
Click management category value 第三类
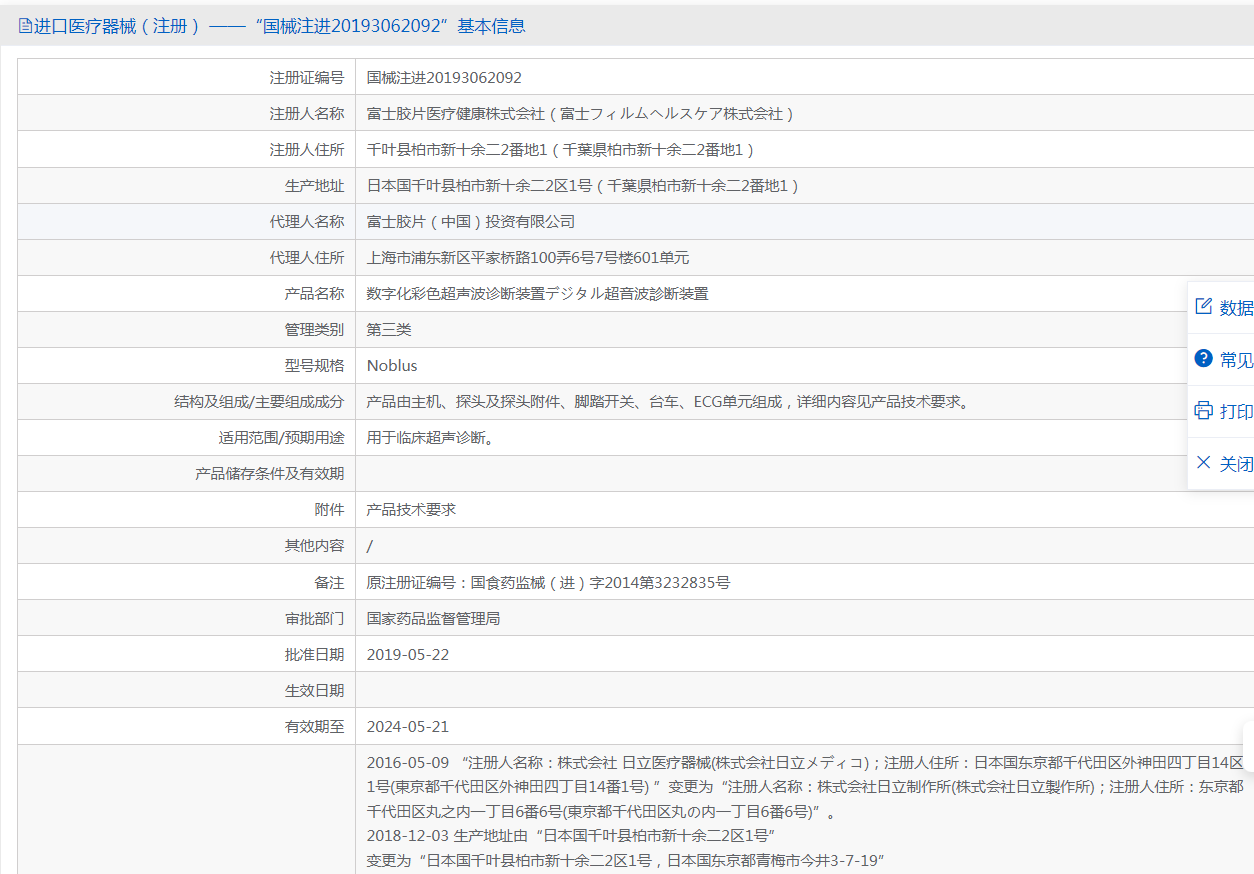coord(389,330)
